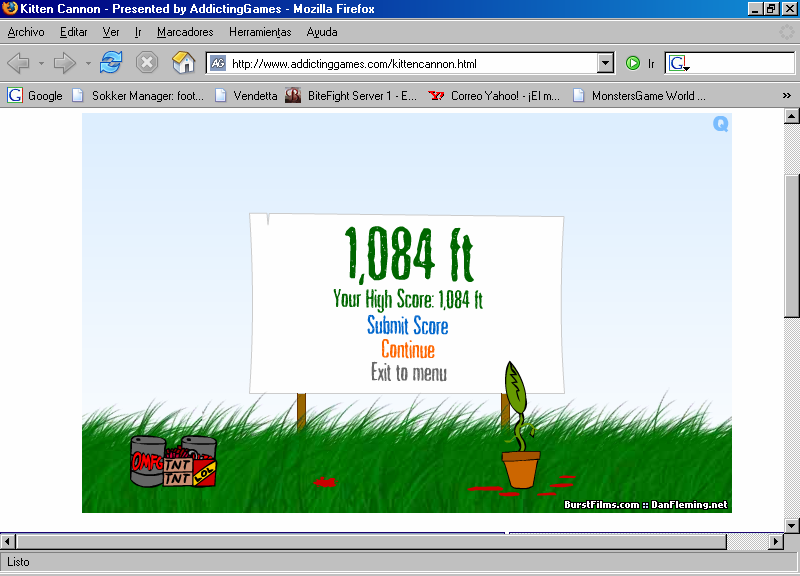The width and height of the screenshot is (800, 576).
Task: Open the Herramientas menu
Action: [260, 32]
